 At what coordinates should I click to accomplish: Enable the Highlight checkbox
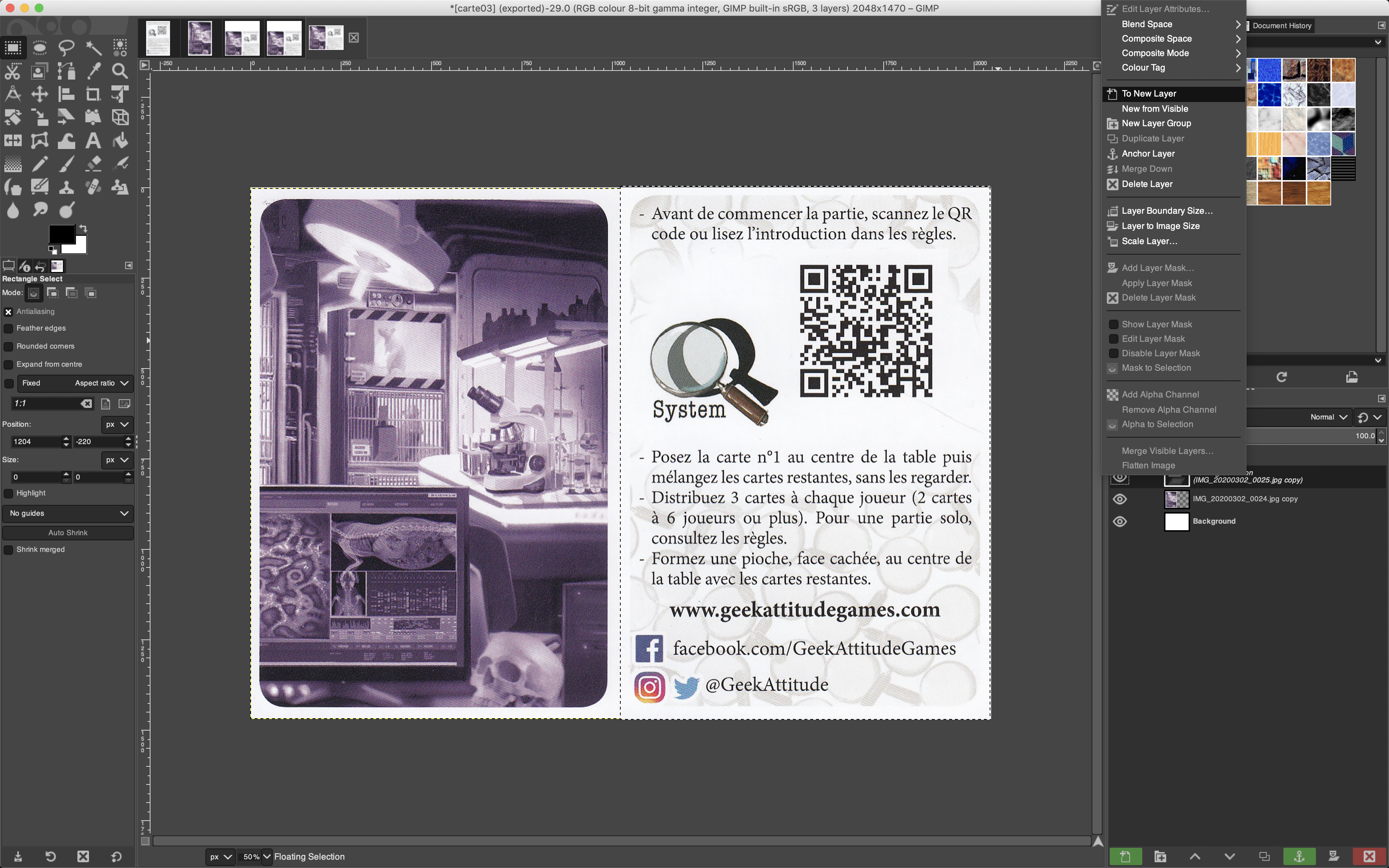9,494
